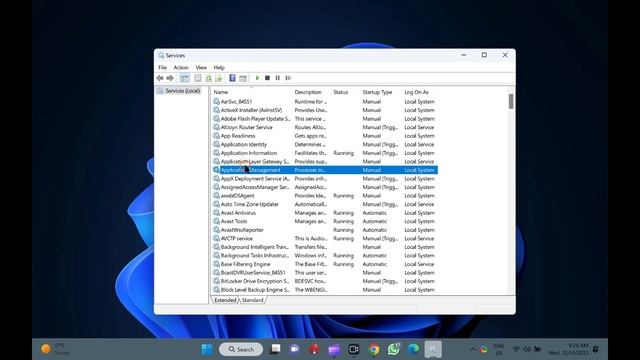This screenshot has width=640, height=360.
Task: Restart the service with restart icon
Action: (288, 78)
